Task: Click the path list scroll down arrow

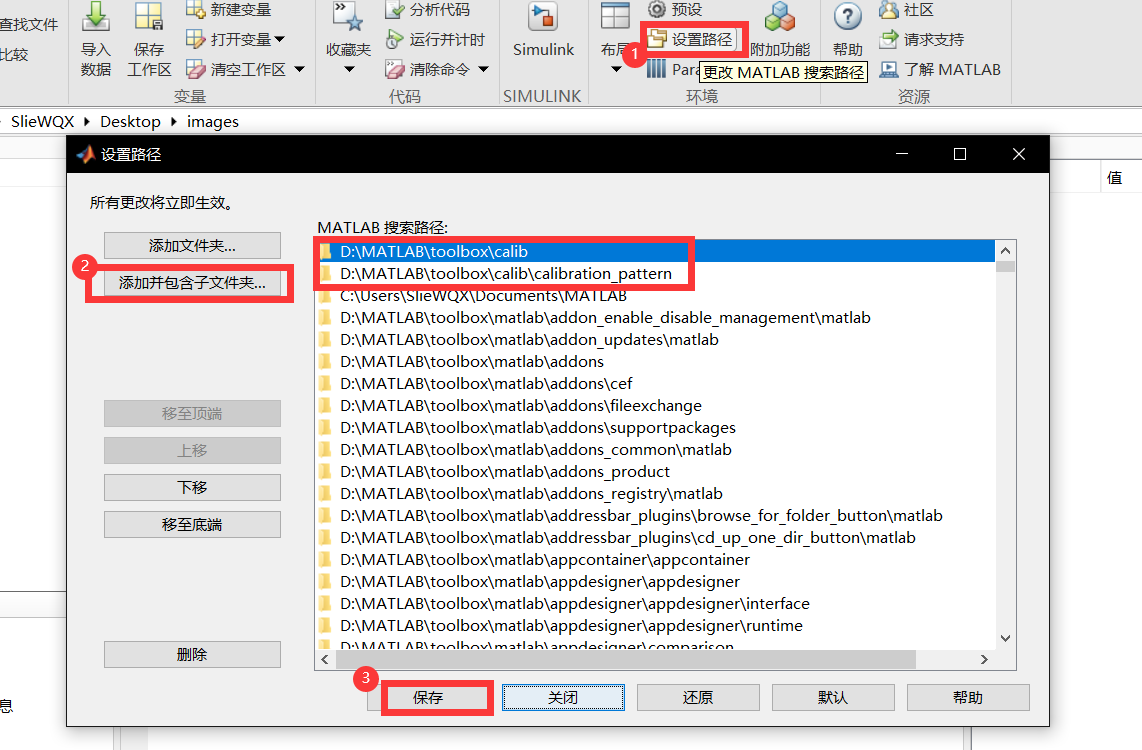Action: 1006,639
